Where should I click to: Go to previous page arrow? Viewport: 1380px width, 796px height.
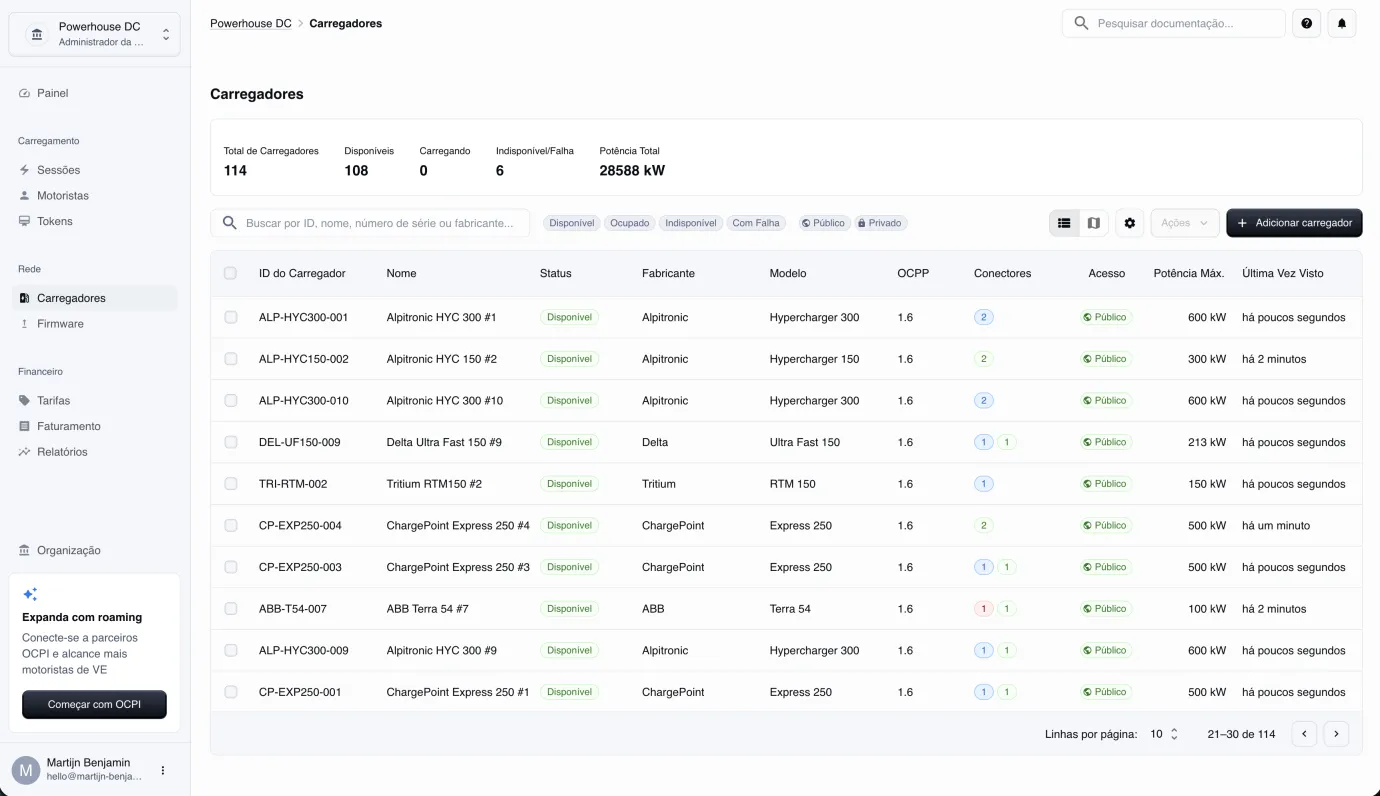[1304, 734]
